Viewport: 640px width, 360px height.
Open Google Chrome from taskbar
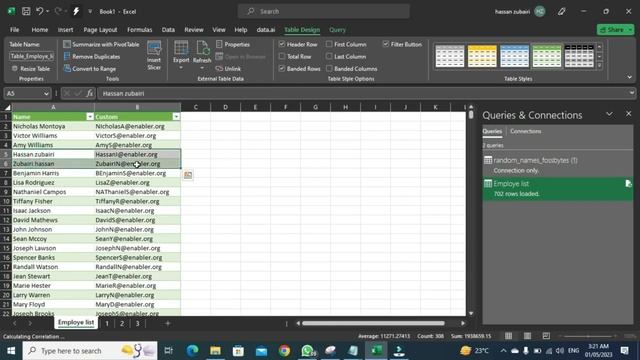coord(284,351)
